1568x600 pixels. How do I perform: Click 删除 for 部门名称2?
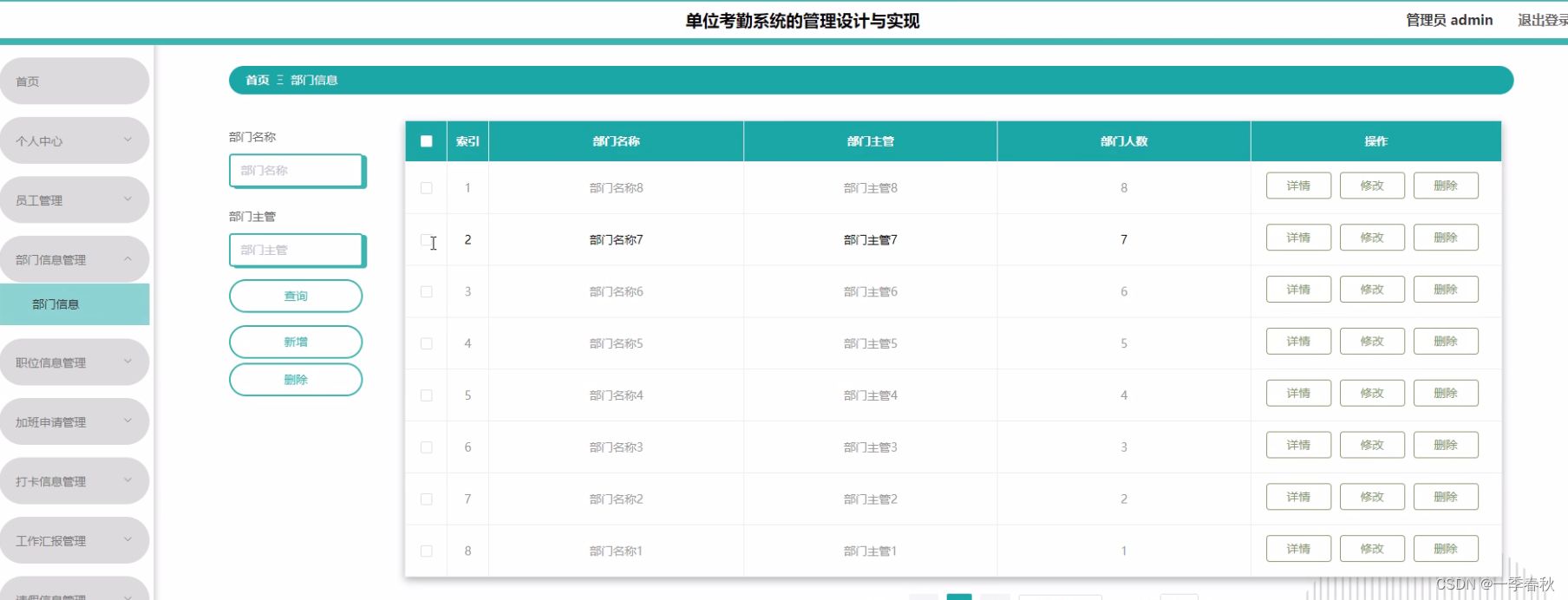1446,497
